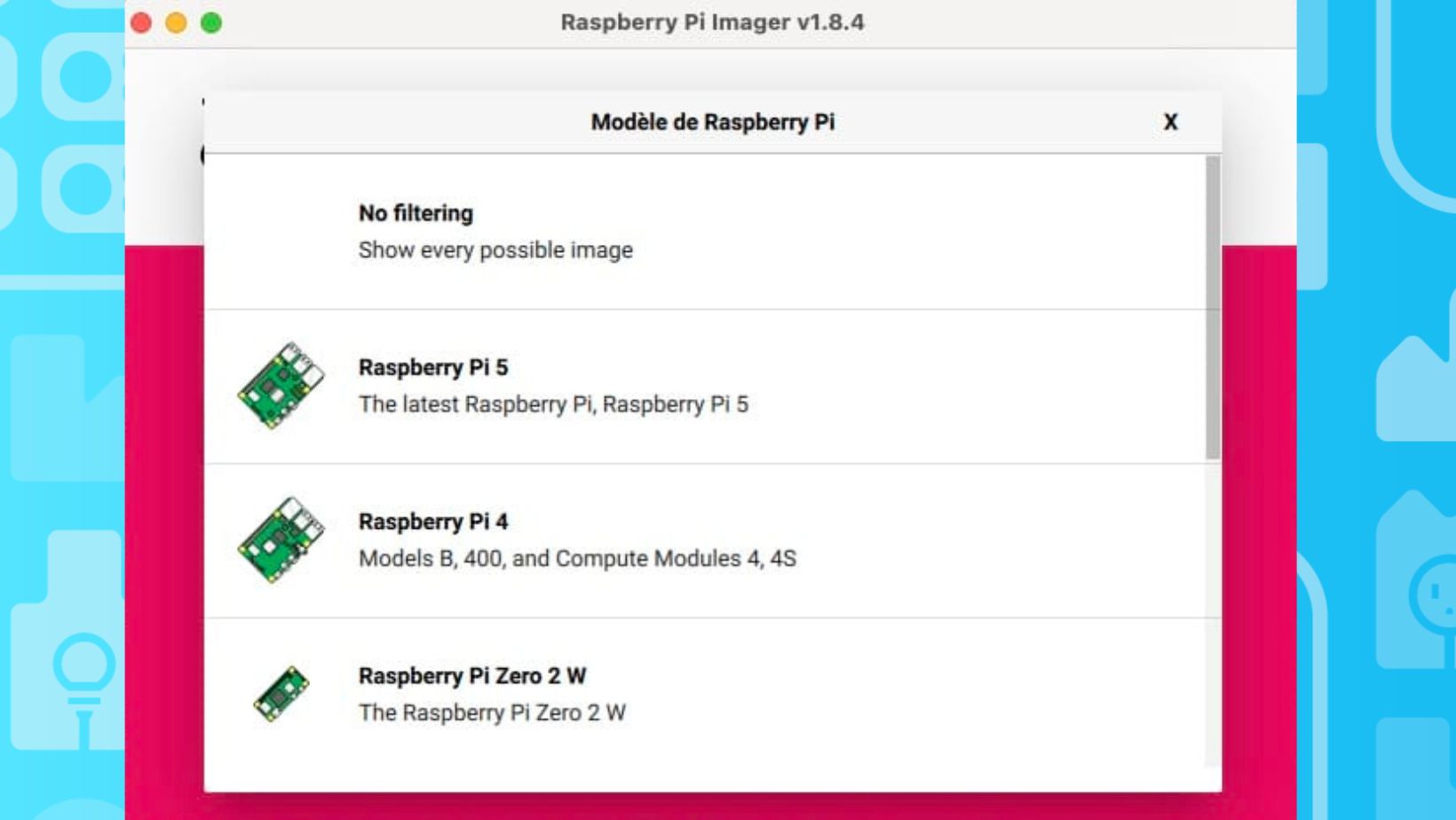Click the Raspberry Pi Imager v1.8.4 title bar
The image size is (1456, 820).
[x=713, y=23]
